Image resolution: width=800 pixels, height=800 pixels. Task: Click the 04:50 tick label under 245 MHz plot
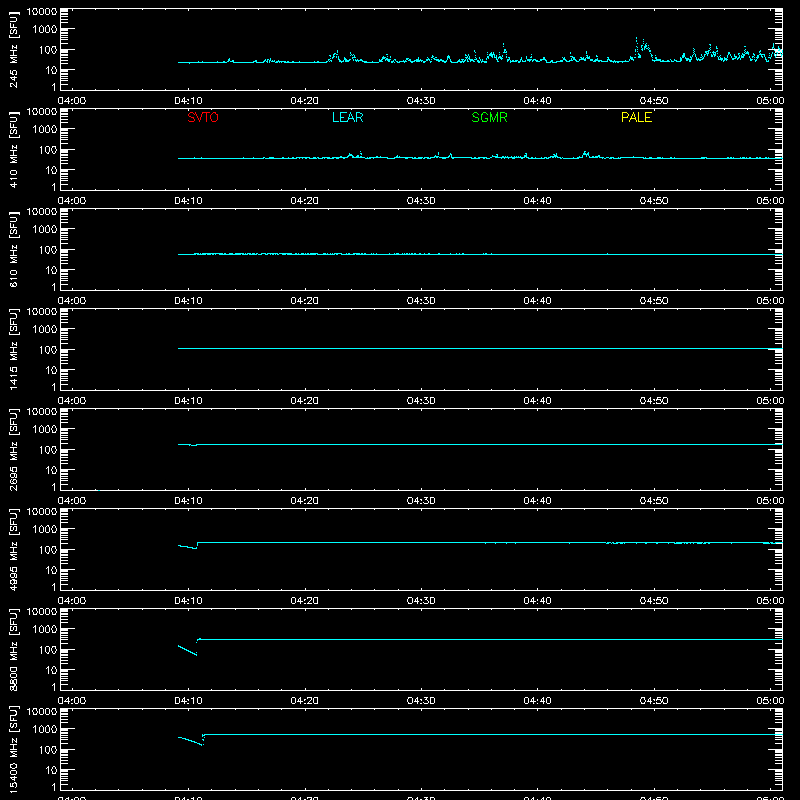coord(654,101)
